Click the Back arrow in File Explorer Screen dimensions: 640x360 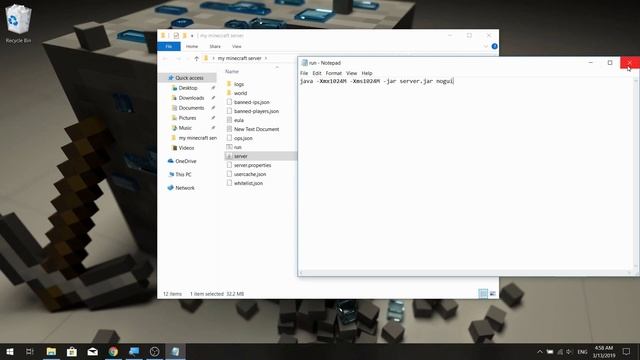coord(165,58)
